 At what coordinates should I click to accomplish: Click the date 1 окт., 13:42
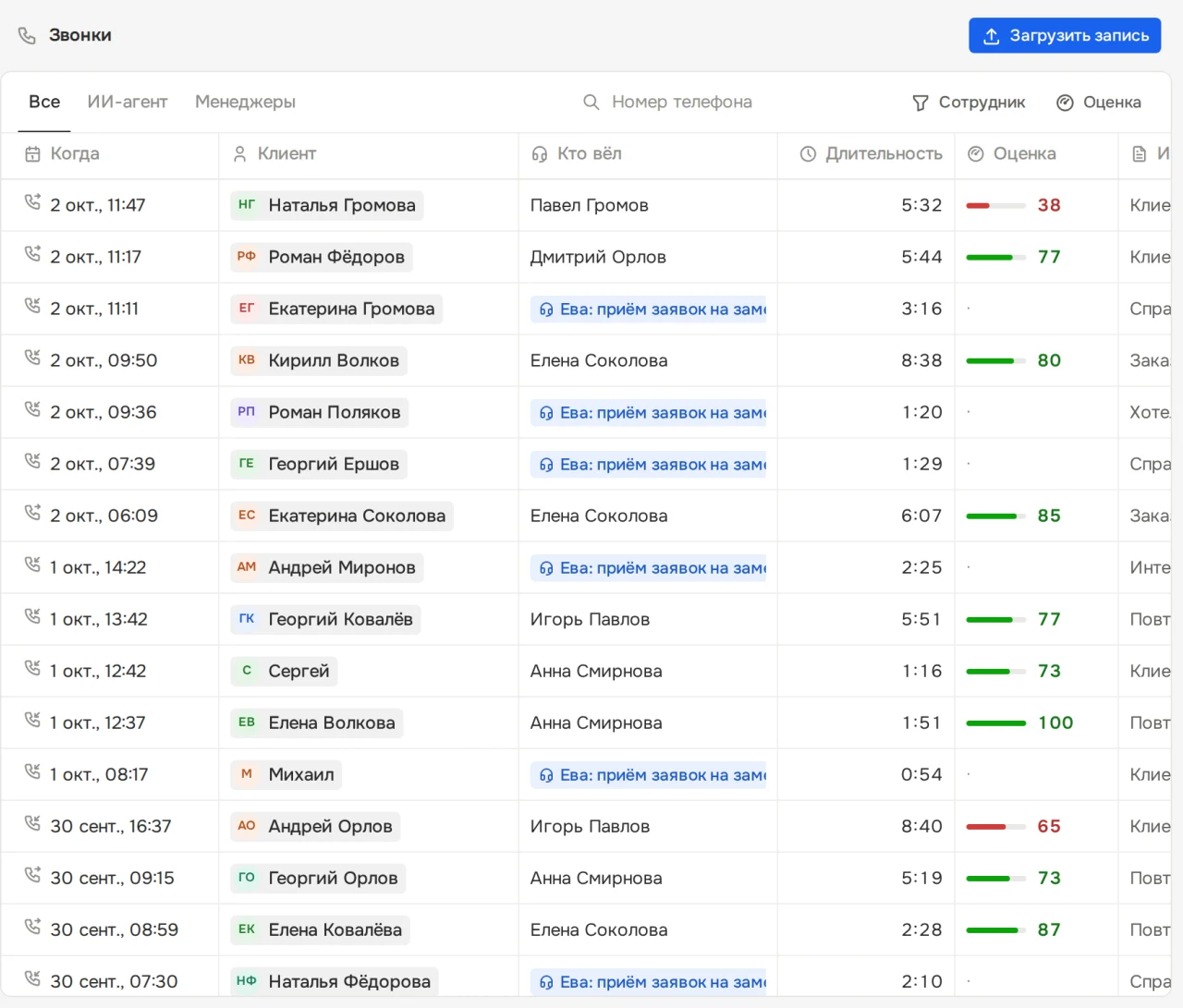pyautogui.click(x=99, y=620)
